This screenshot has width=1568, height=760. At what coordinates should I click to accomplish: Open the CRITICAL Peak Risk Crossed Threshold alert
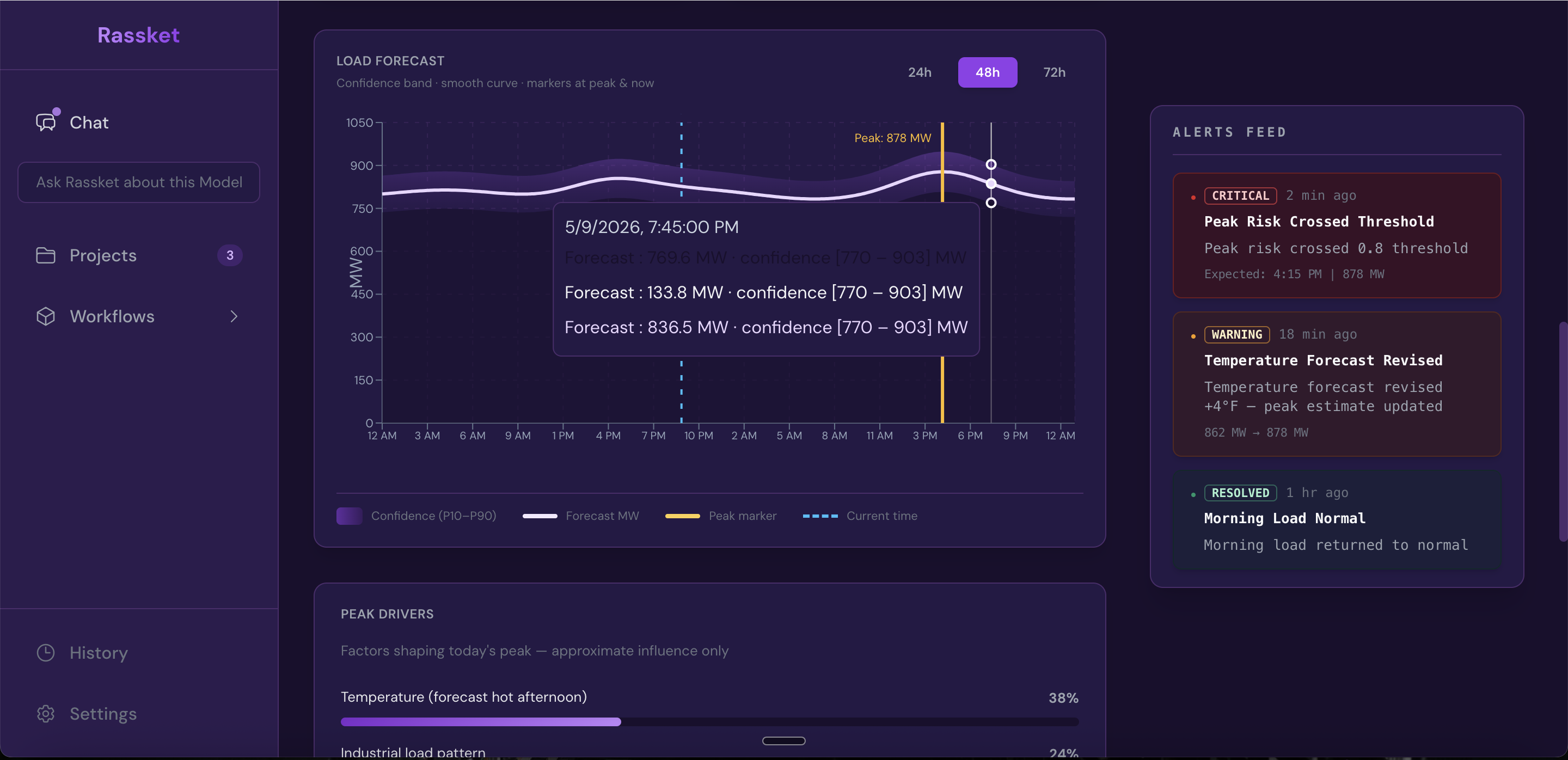coord(1336,235)
